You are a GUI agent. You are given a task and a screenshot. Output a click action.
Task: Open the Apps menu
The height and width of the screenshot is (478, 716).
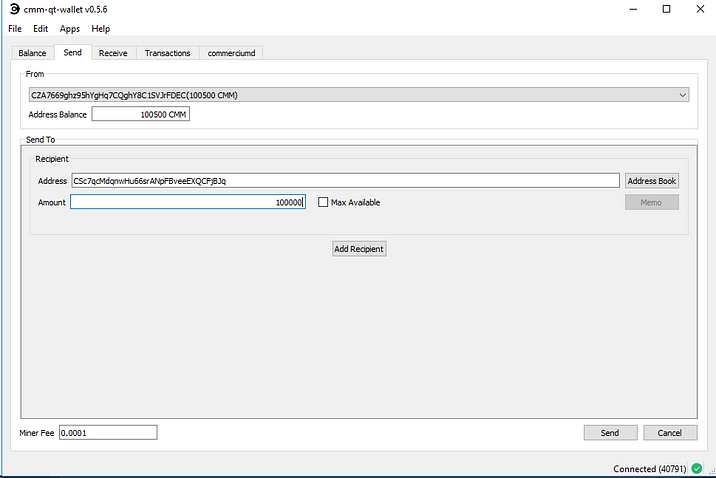[x=69, y=29]
